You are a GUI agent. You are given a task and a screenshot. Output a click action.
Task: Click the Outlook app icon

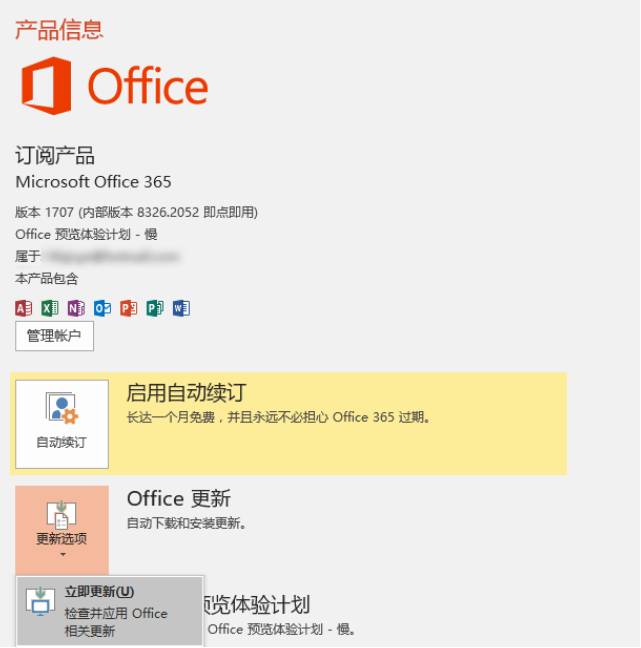coord(102,308)
